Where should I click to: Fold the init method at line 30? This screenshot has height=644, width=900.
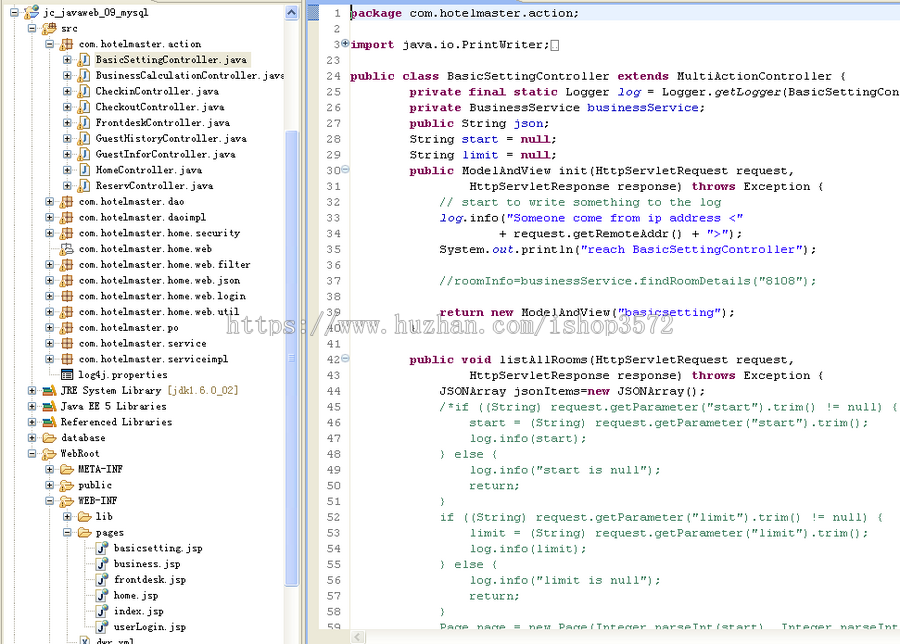[345, 169]
